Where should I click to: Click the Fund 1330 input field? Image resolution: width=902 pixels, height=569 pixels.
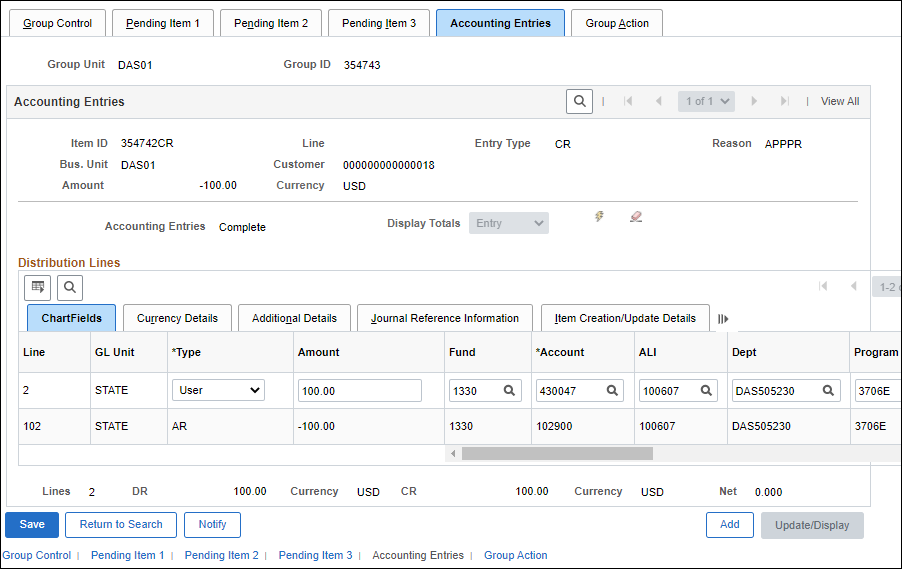[x=486, y=391]
